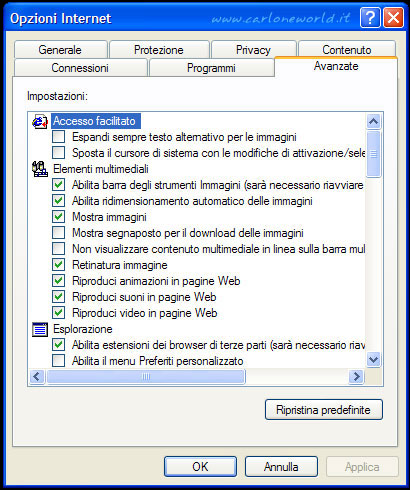
Task: Open the Connessioni tab
Action: (80, 68)
